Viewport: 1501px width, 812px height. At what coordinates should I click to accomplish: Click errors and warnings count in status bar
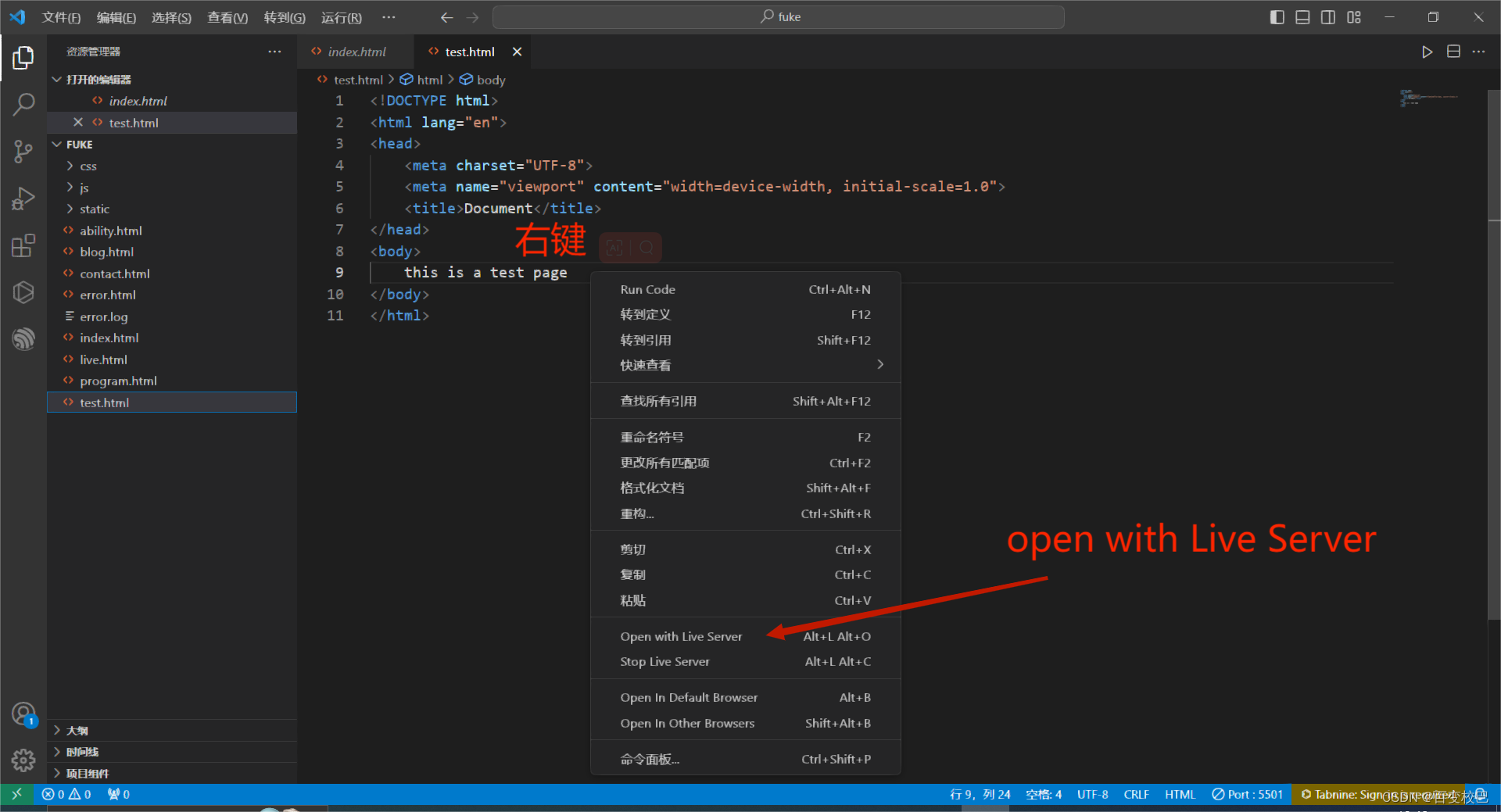[x=66, y=794]
